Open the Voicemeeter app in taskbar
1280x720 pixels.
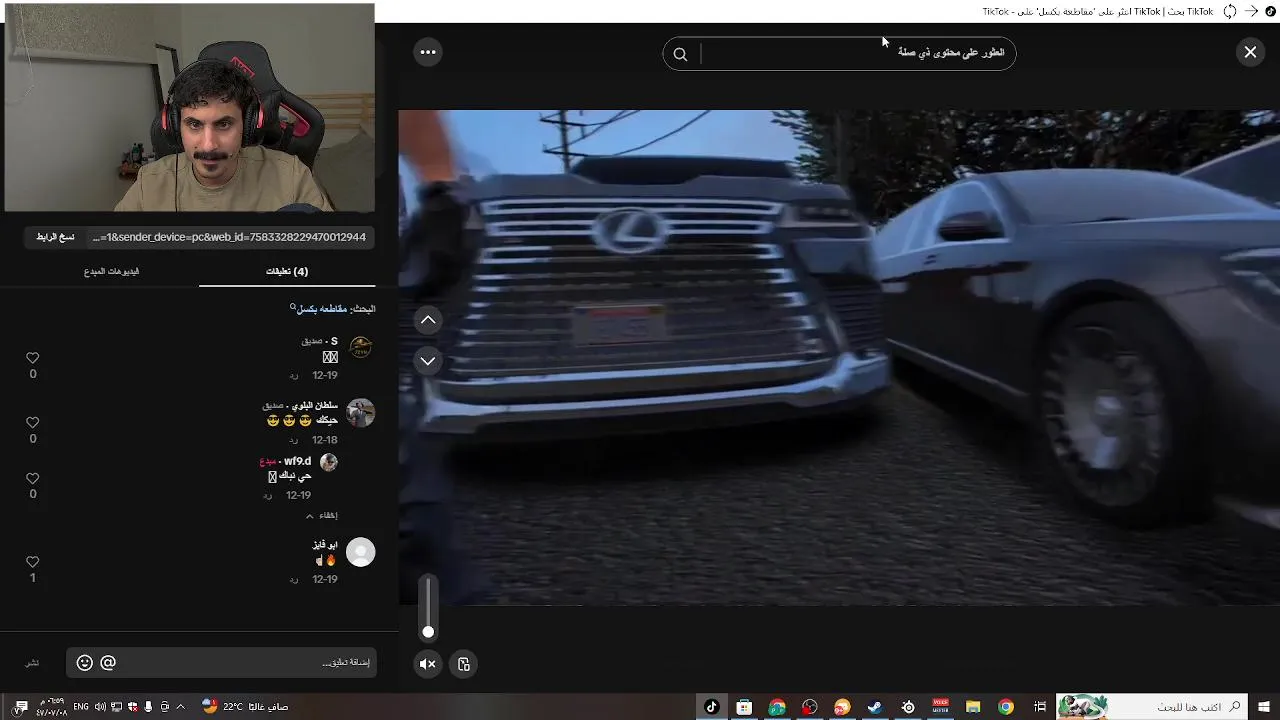pyautogui.click(x=940, y=707)
